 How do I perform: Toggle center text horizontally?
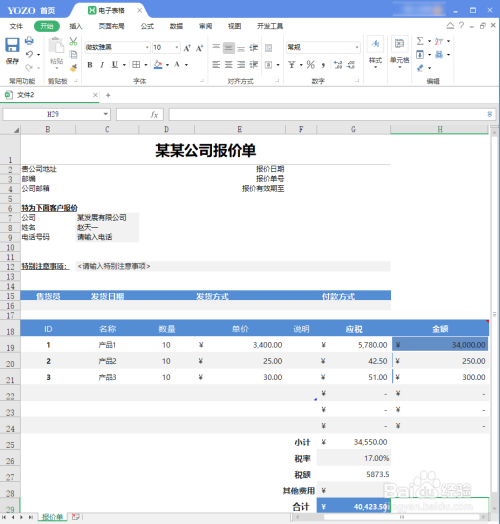click(x=229, y=64)
